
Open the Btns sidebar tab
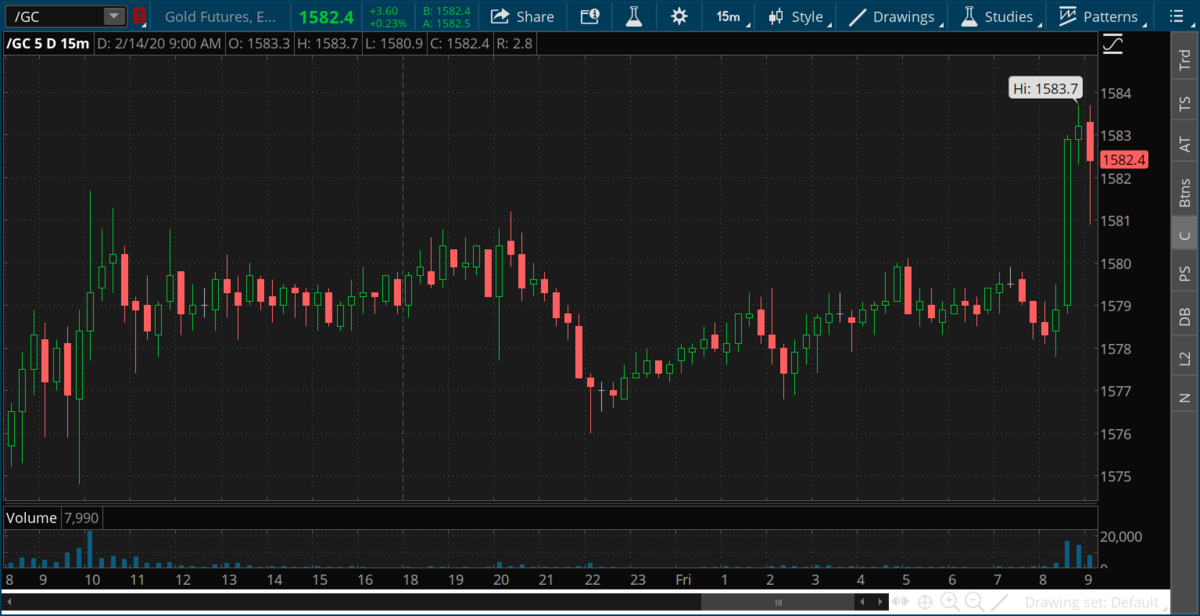(1184, 192)
